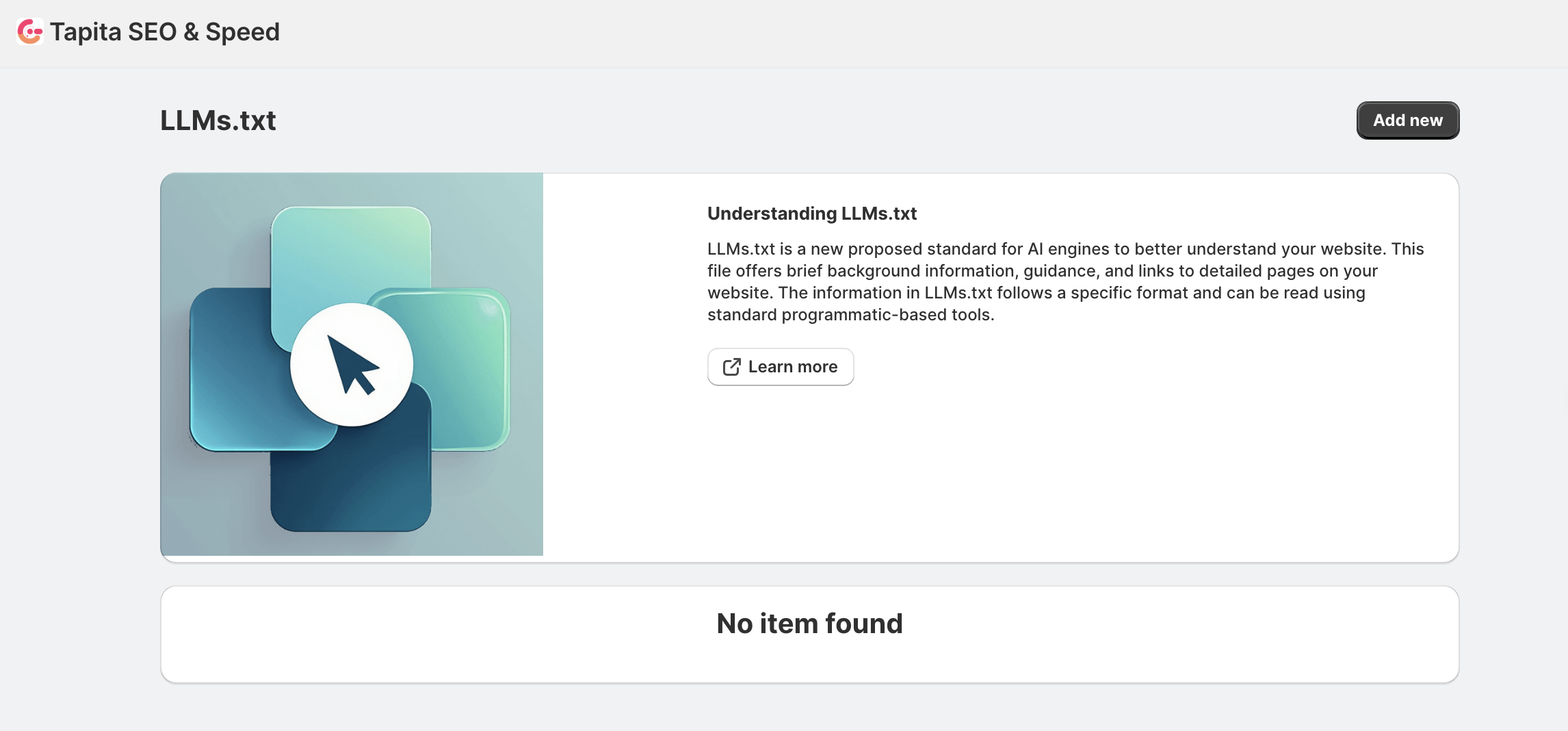Open the Learn more link
The height and width of the screenshot is (731, 1568).
click(x=792, y=367)
